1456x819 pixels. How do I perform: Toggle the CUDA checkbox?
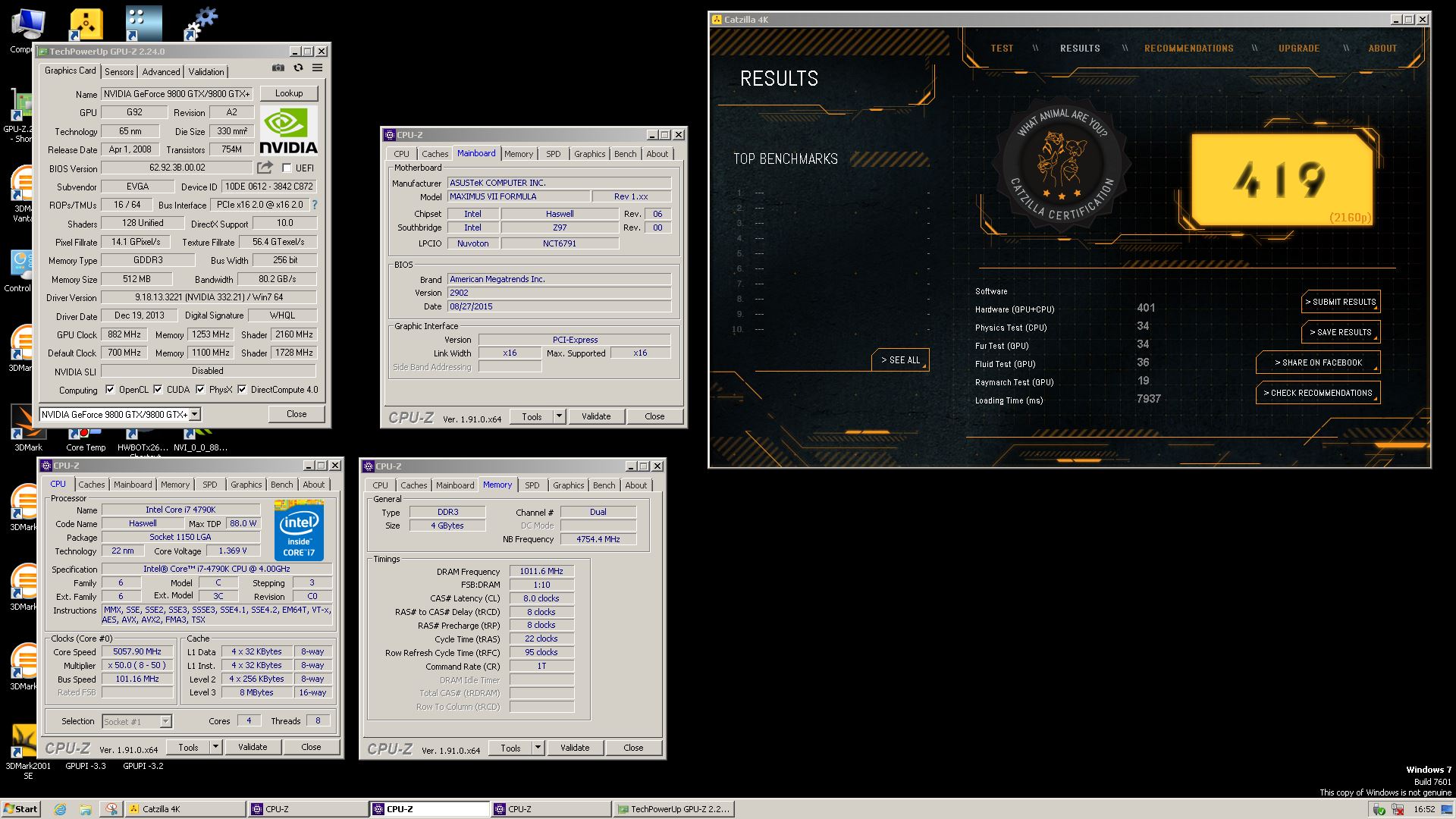pyautogui.click(x=158, y=390)
